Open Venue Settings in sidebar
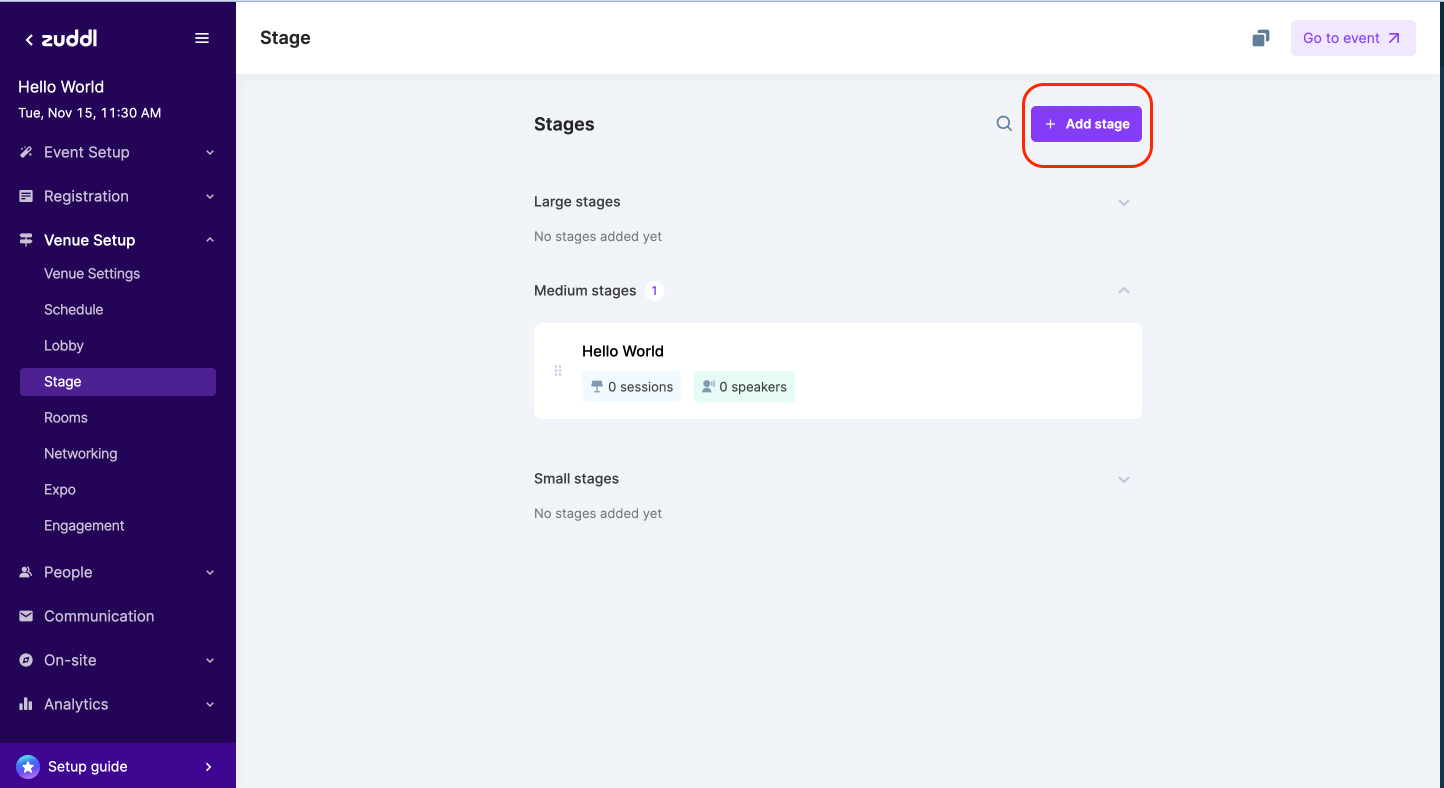 pos(92,274)
